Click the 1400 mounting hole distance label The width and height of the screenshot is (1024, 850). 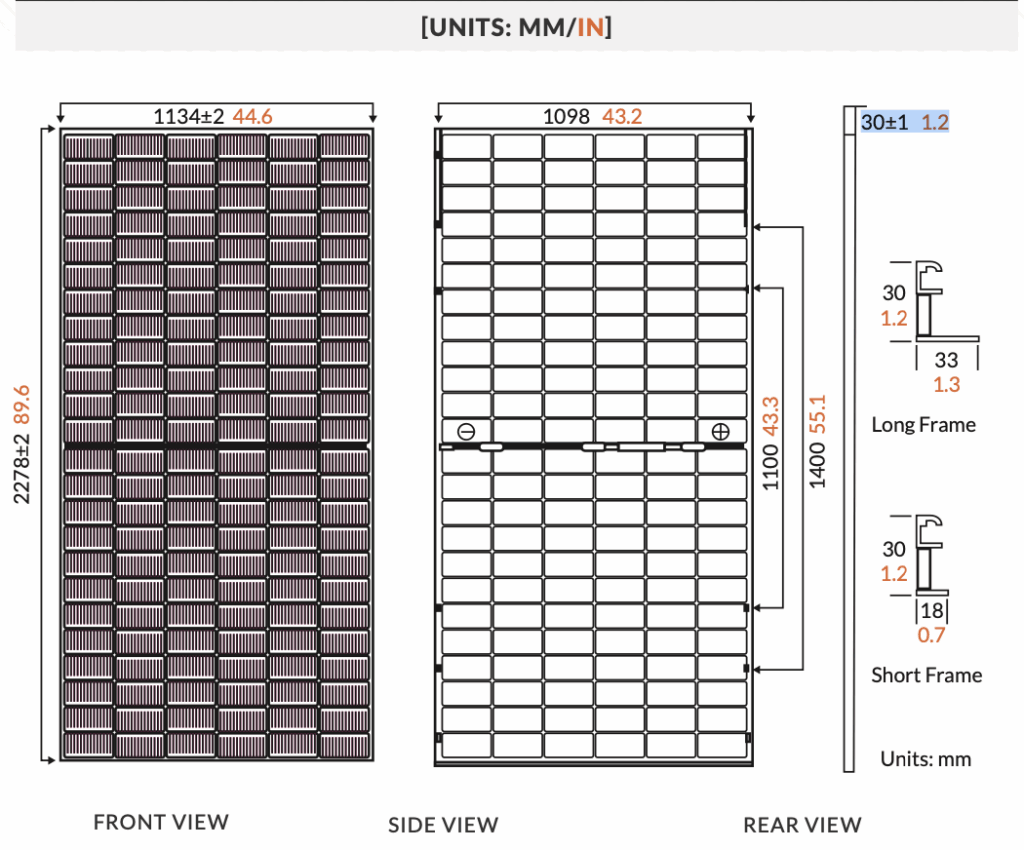click(818, 443)
